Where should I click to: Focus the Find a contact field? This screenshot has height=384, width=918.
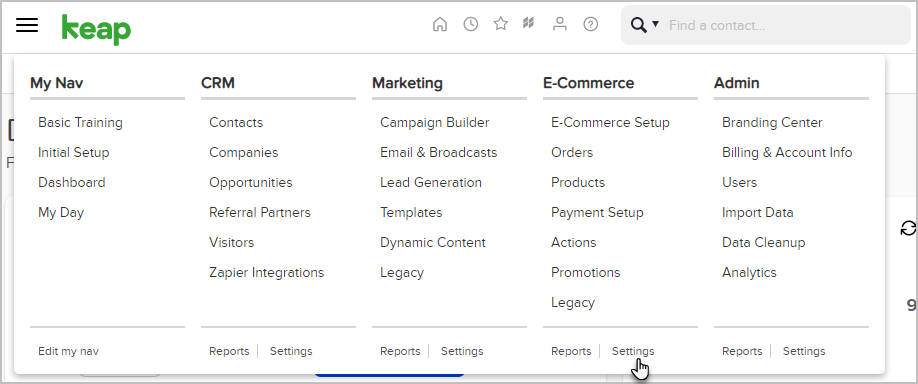[786, 25]
